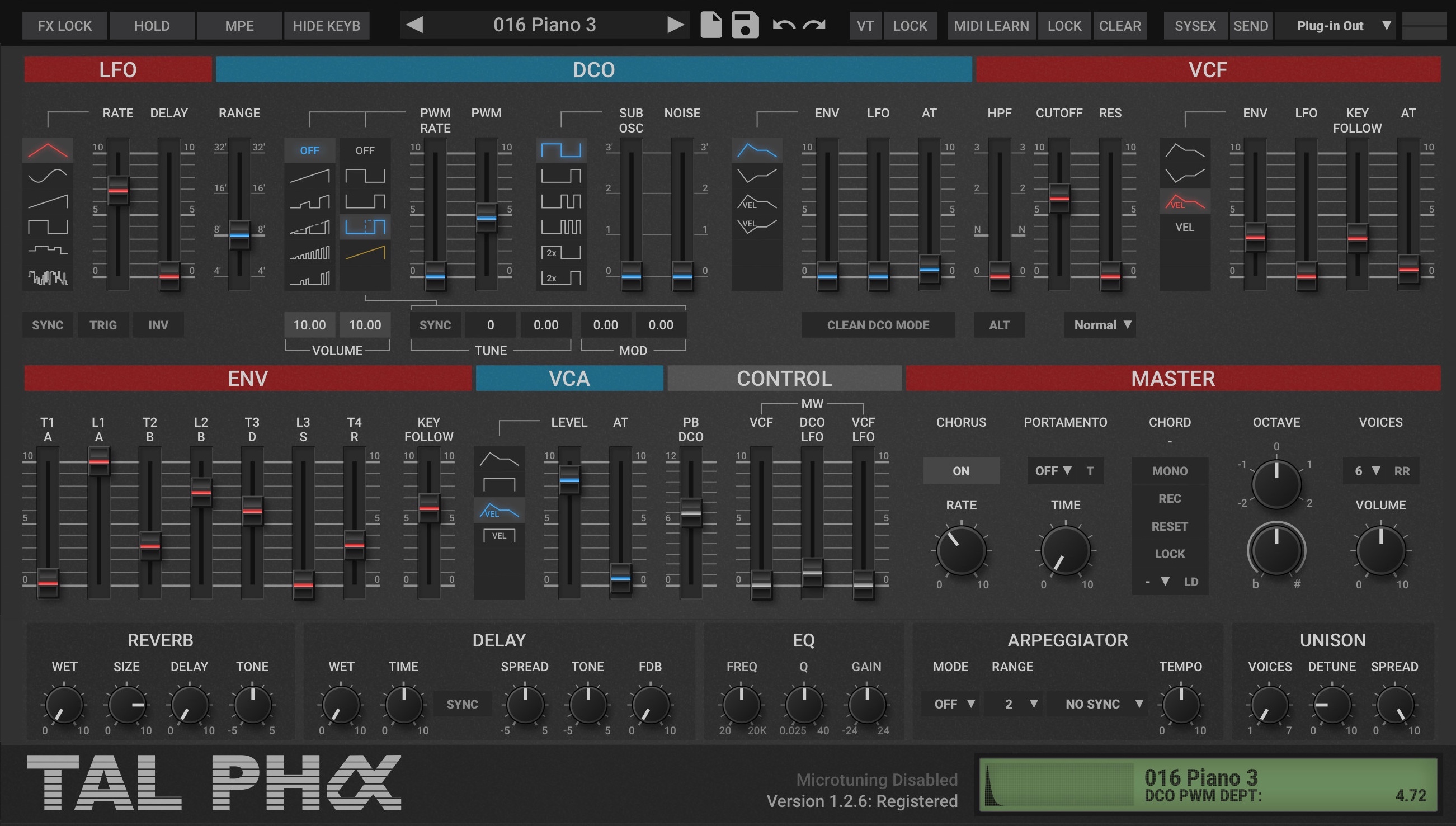Click the MIDI LEARN menu button

pos(991,26)
